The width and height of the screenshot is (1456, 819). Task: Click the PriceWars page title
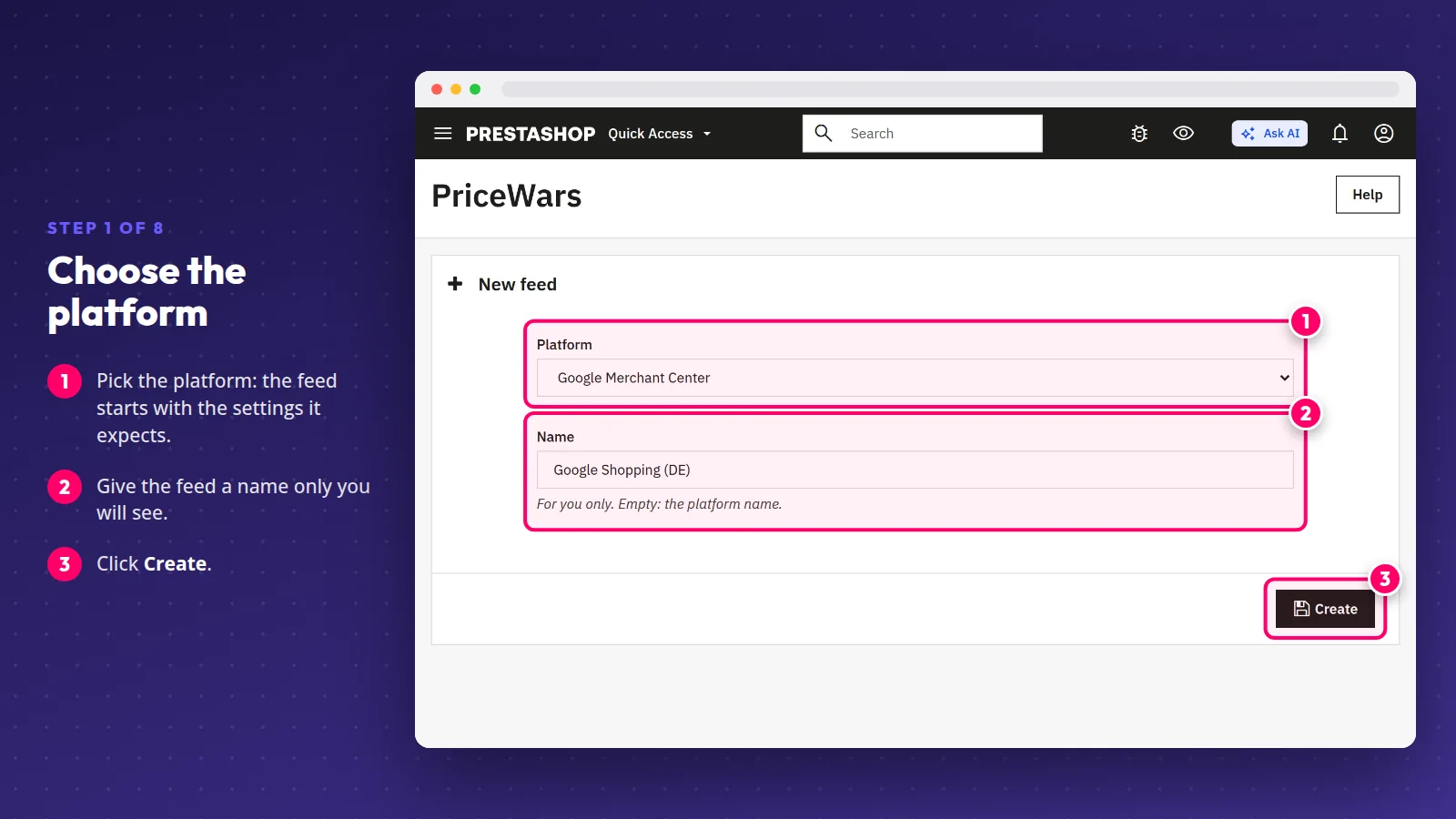point(506,196)
